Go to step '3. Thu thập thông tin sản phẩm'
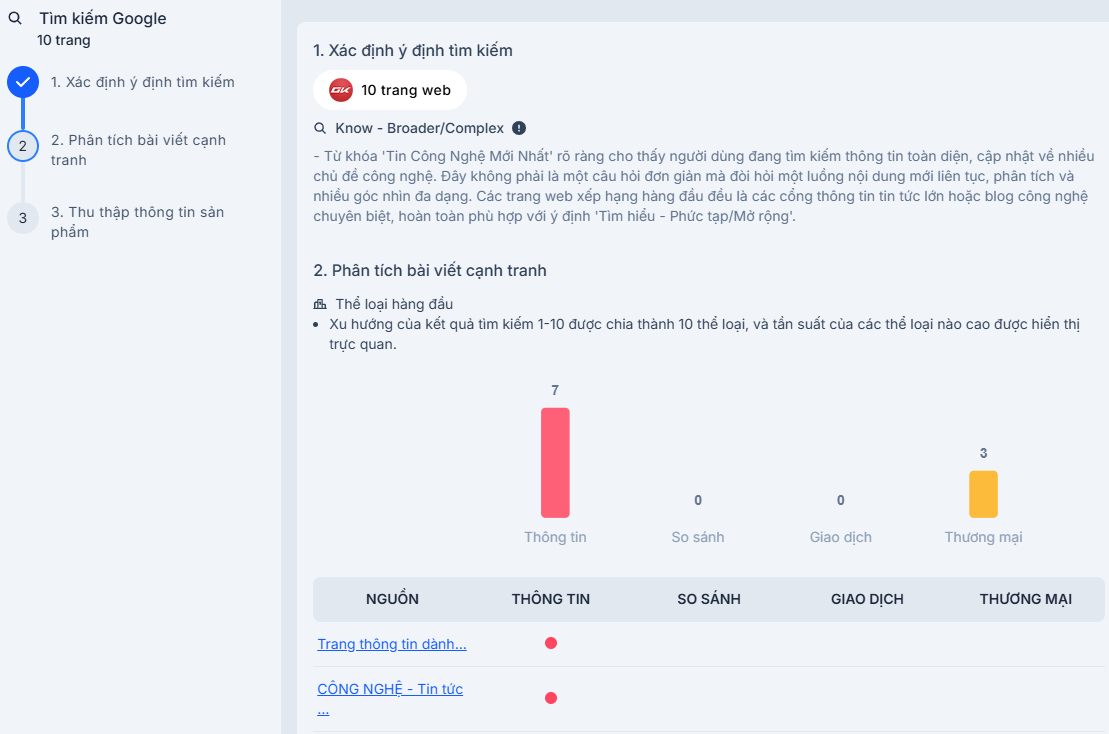The image size is (1109, 734). pos(138,222)
